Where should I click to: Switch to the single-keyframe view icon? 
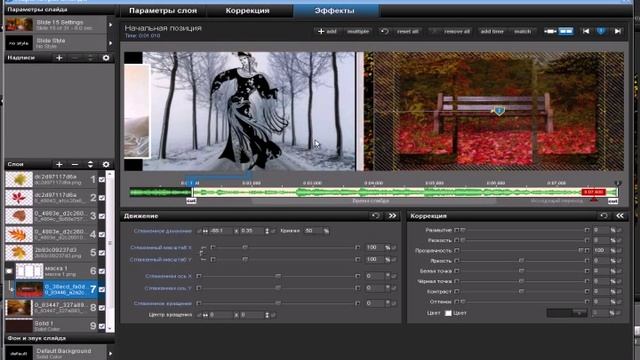coord(550,31)
